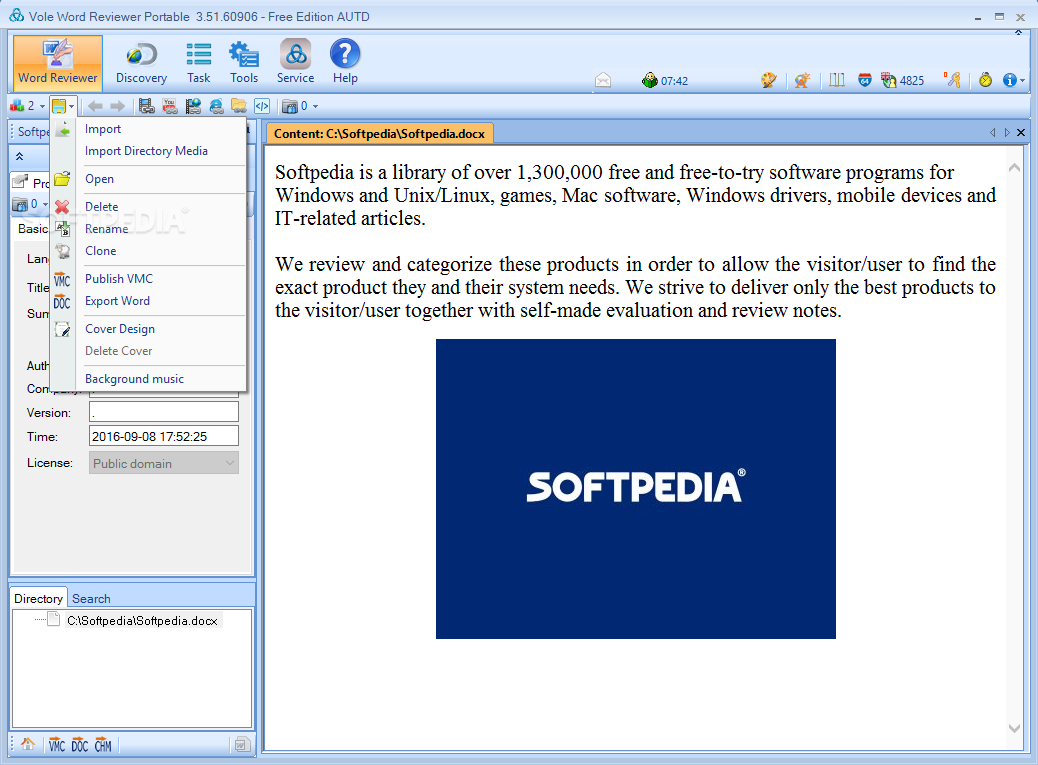
Task: Click the web video globe link icon
Action: tap(193, 106)
